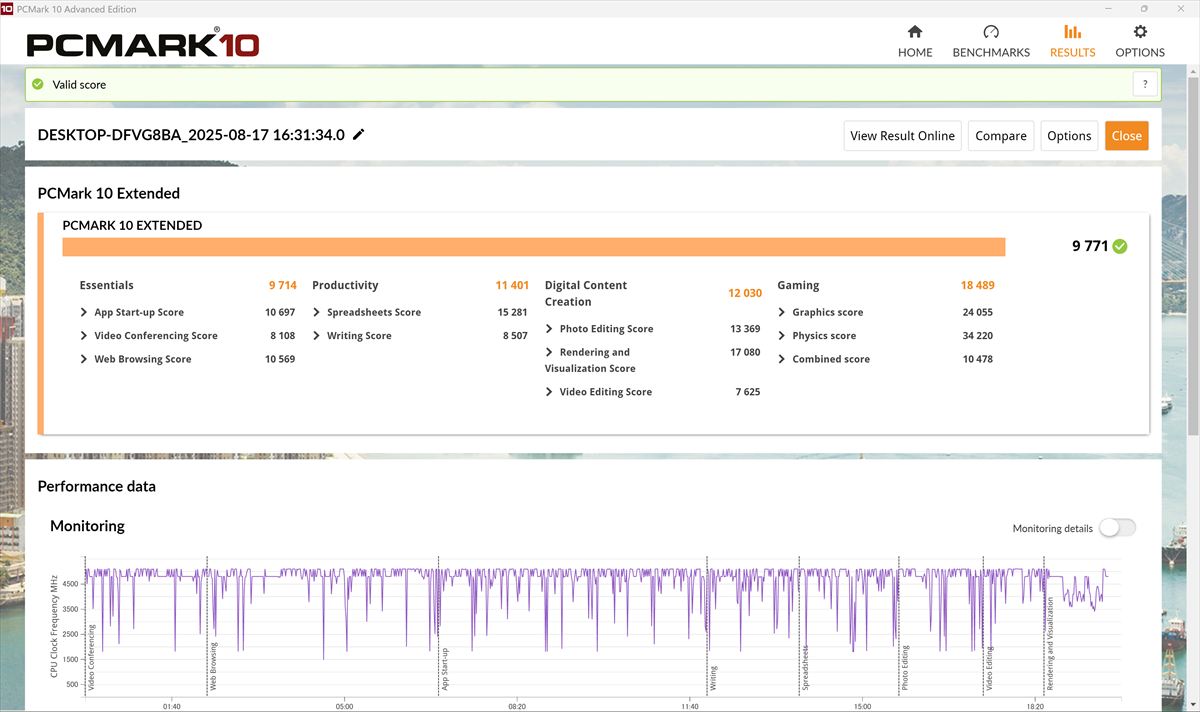The height and width of the screenshot is (712, 1200).
Task: Click the Spreadsheets Score value 15 281
Action: click(x=512, y=312)
